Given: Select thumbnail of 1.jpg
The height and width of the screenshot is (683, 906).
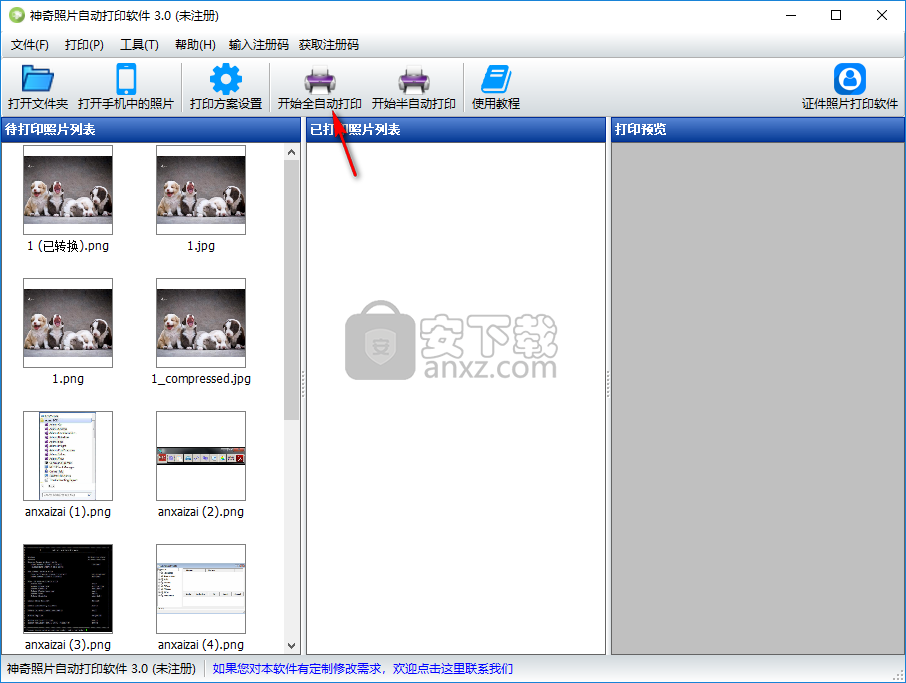Looking at the screenshot, I should [x=201, y=190].
